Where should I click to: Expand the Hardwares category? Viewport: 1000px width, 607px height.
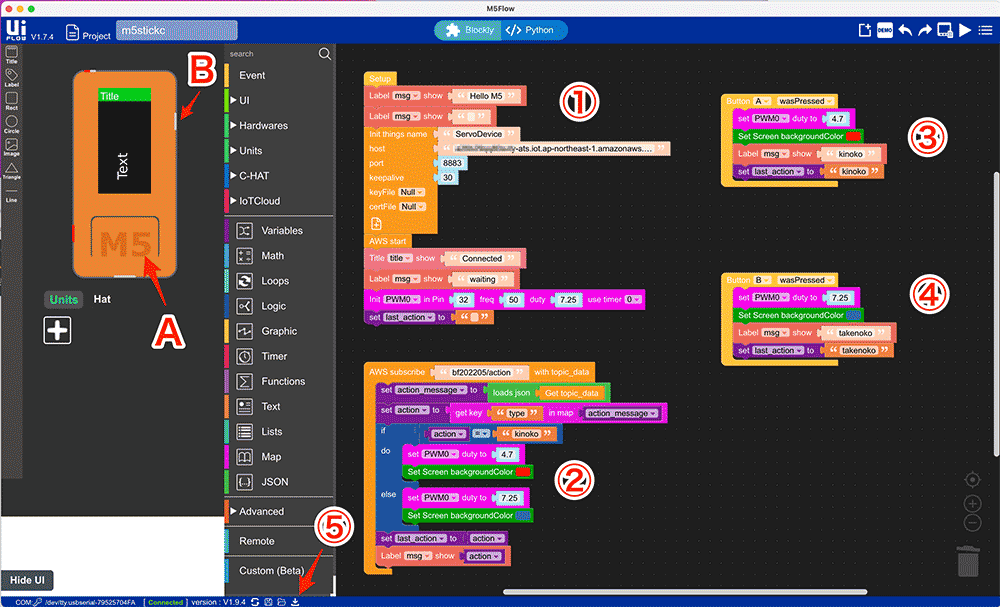coord(263,126)
